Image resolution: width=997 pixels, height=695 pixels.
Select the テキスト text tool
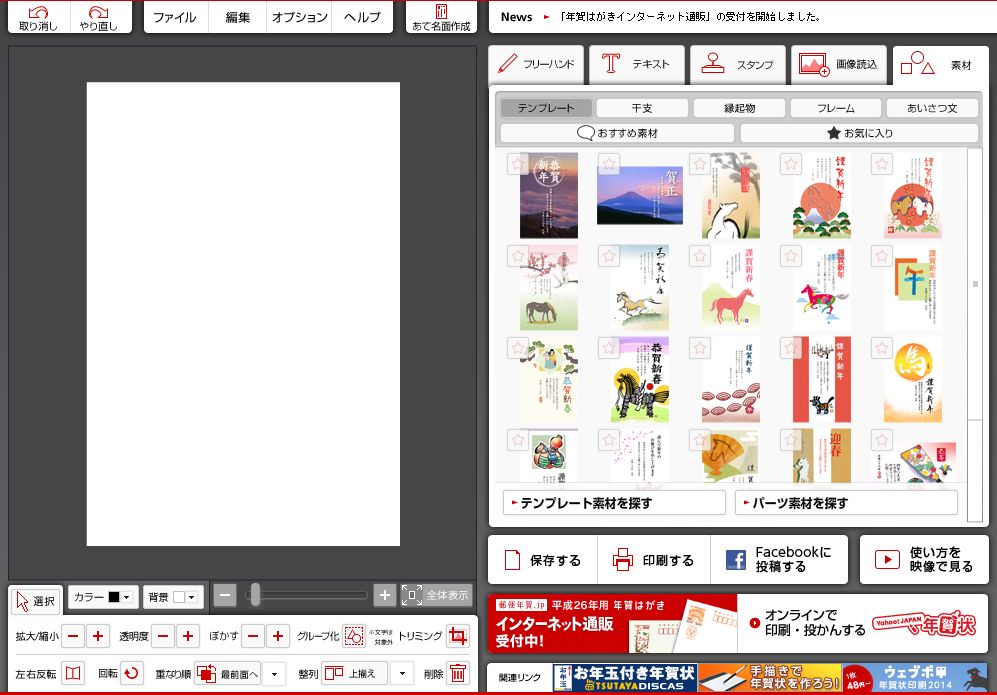click(636, 65)
